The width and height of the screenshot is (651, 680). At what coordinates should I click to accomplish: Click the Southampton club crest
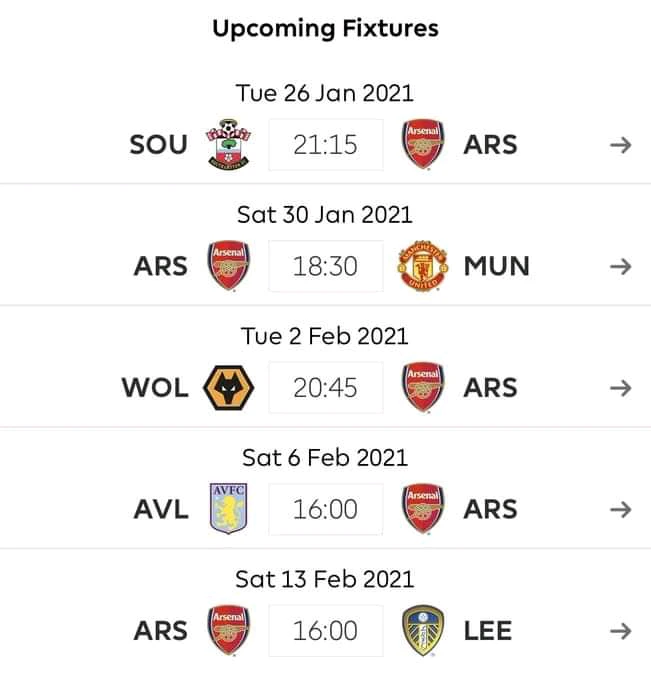coord(229,145)
